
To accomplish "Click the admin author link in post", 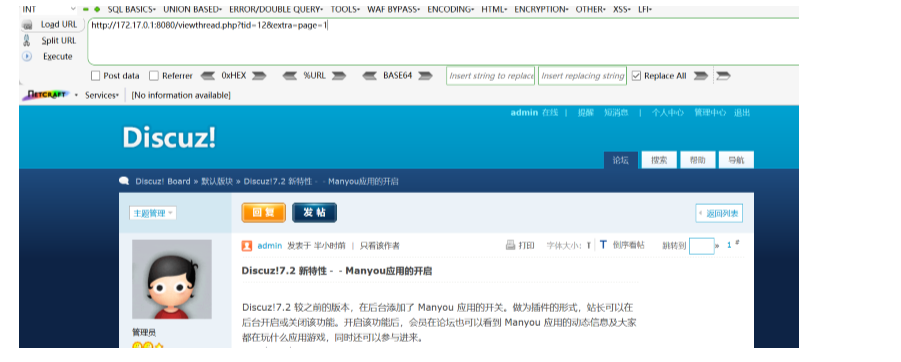I will pyautogui.click(x=269, y=246).
